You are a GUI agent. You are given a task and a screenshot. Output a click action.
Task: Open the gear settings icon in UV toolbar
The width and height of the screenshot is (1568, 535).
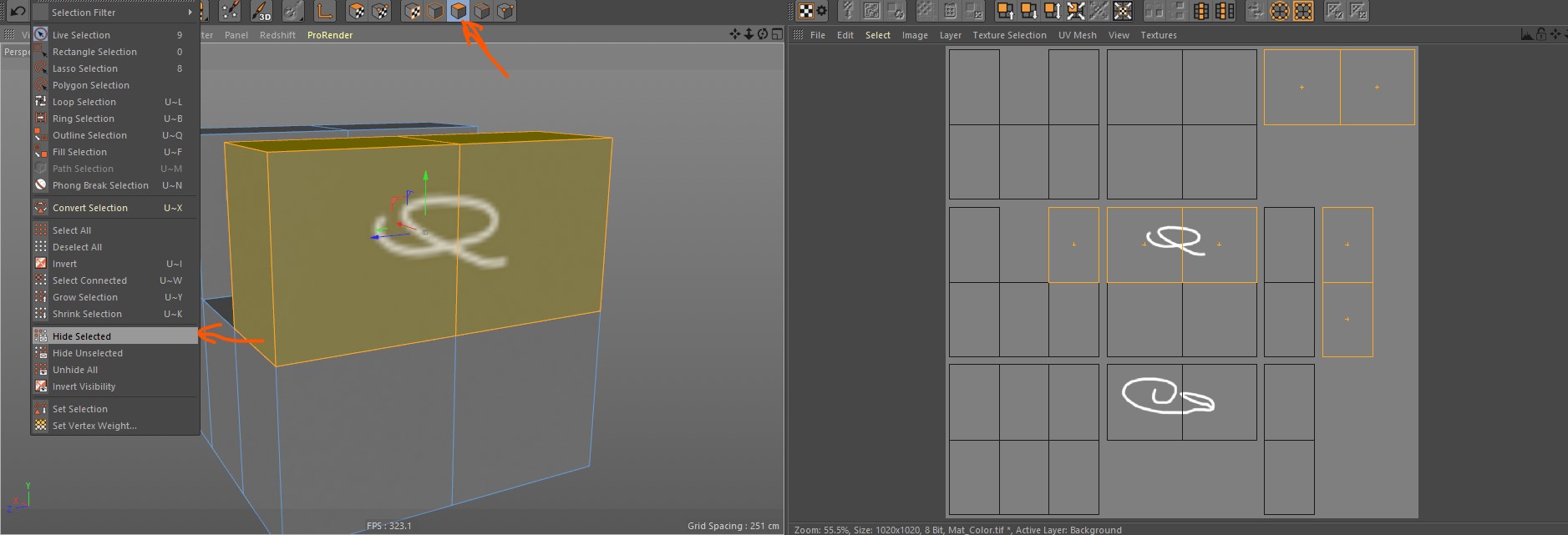(x=822, y=11)
